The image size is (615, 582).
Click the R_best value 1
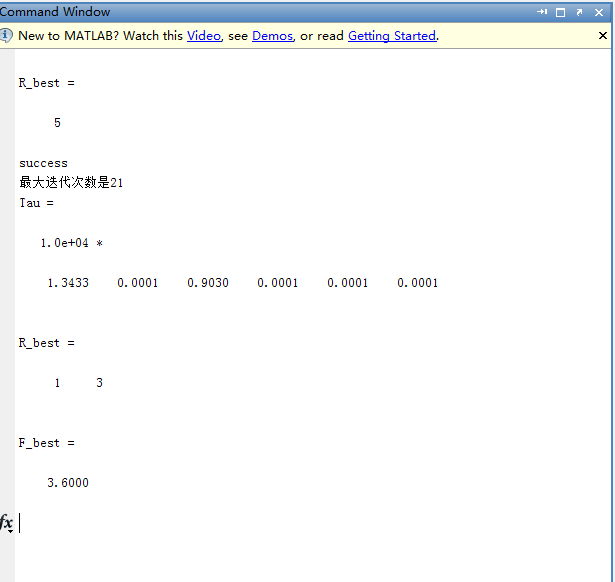click(x=57, y=383)
